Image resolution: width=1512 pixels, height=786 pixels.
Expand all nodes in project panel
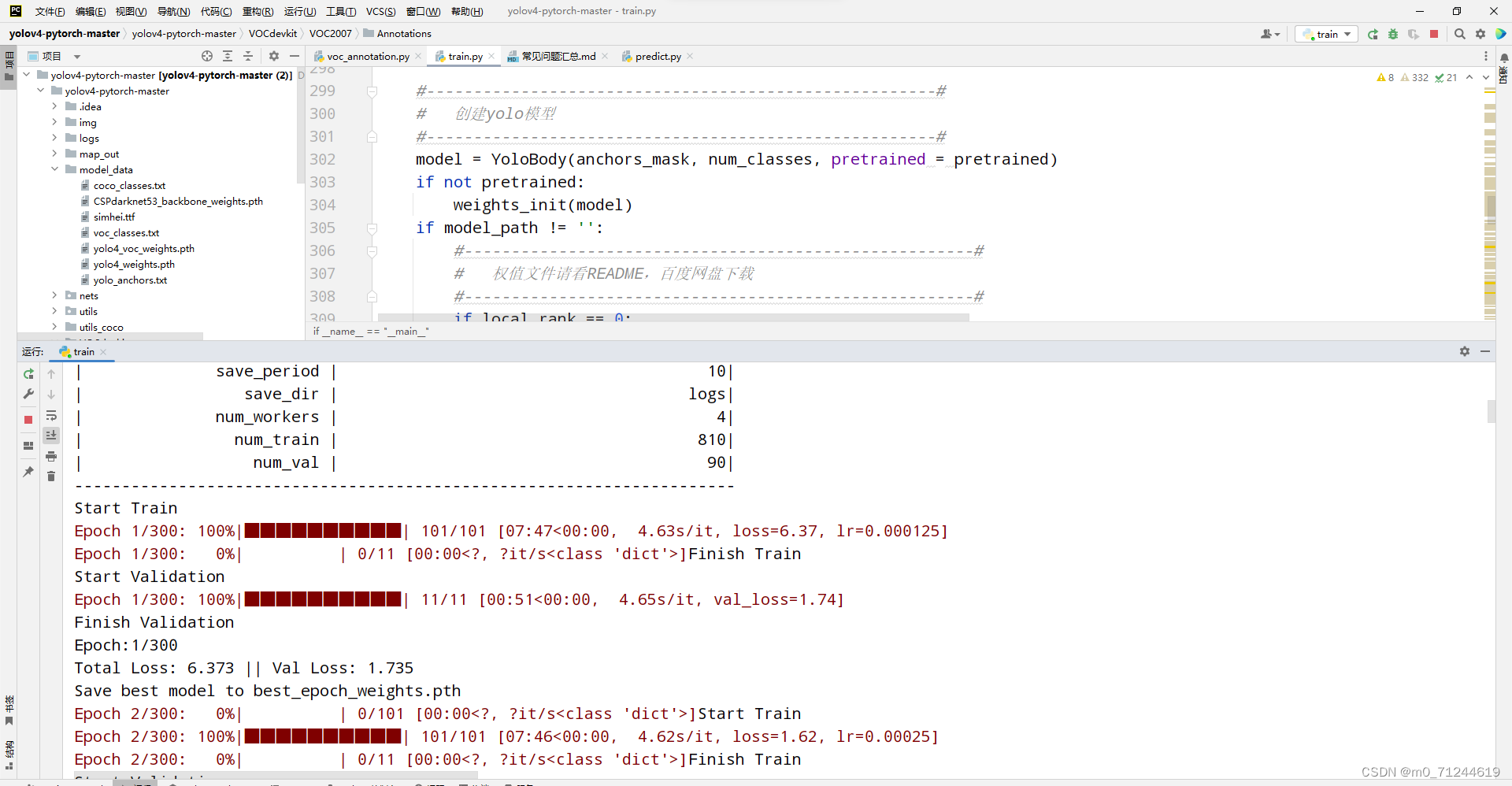228,56
